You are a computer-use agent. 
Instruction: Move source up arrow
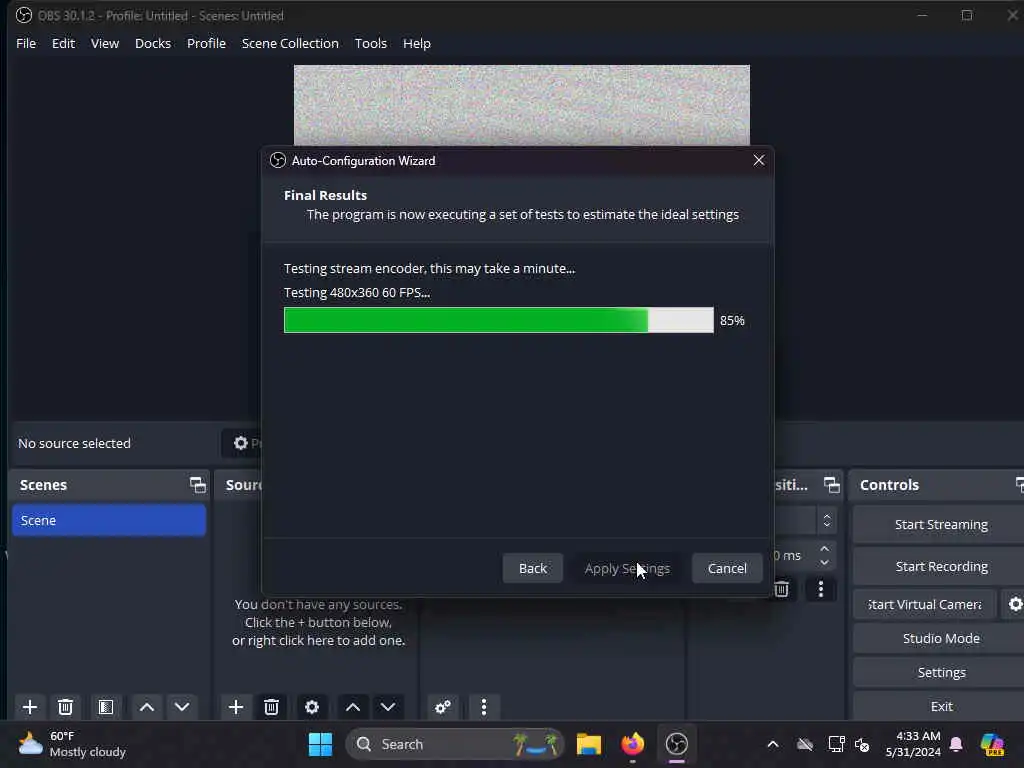[353, 707]
